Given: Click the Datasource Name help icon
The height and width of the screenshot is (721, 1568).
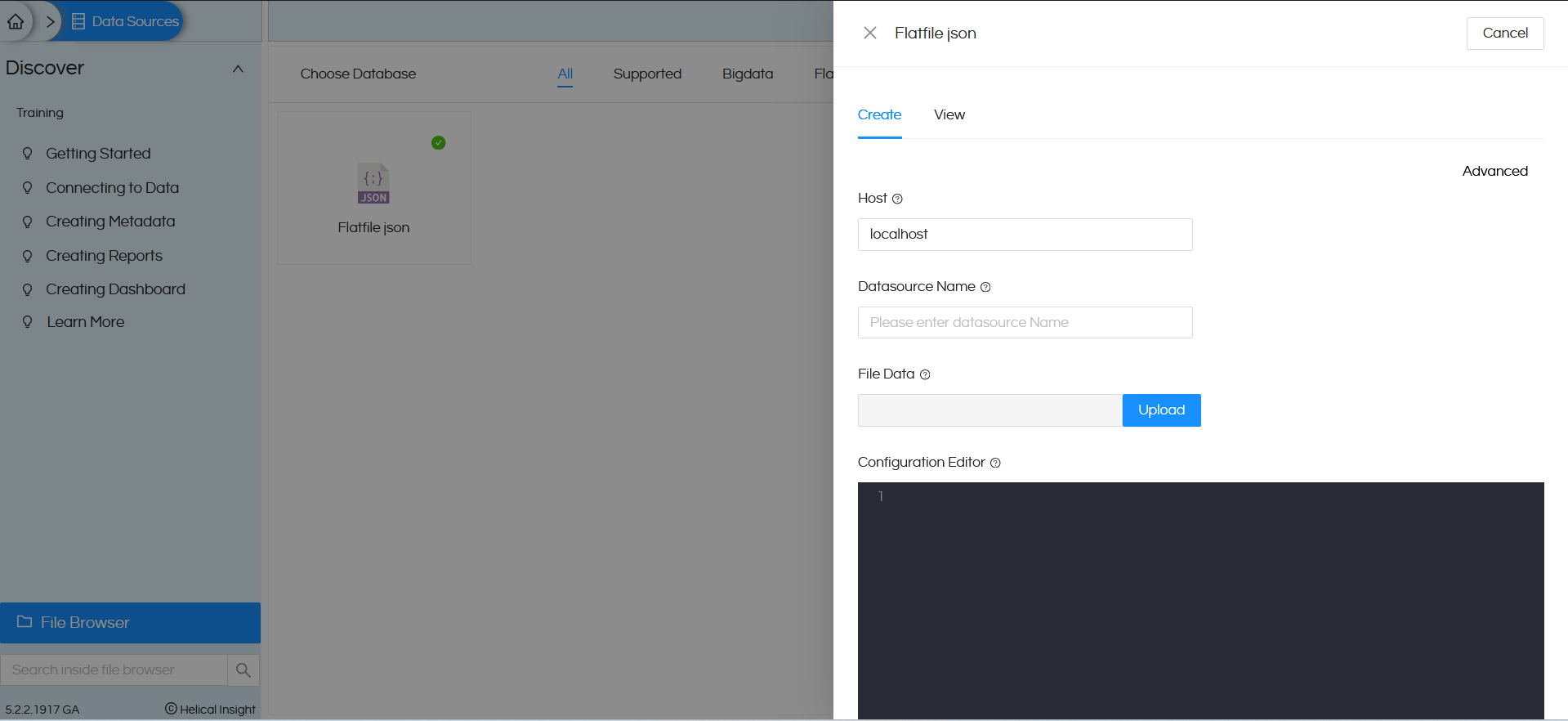Looking at the screenshot, I should (x=985, y=287).
